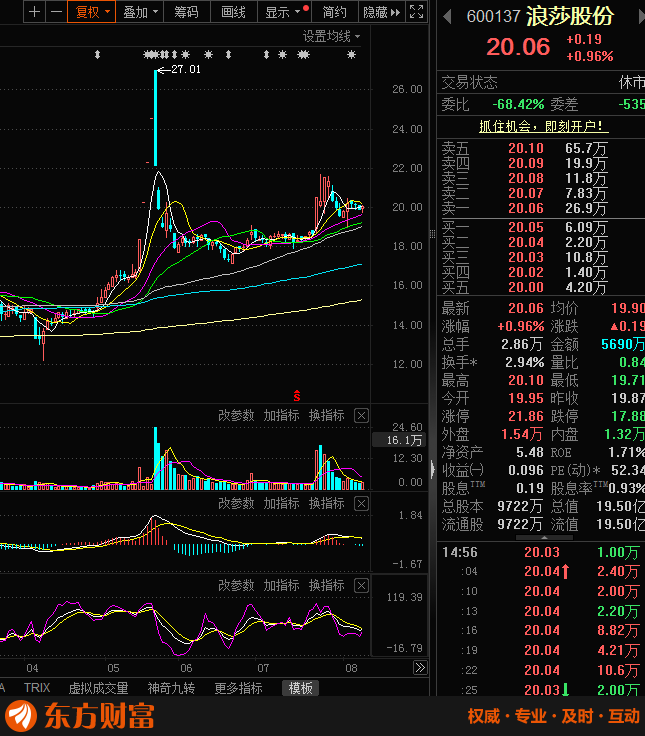Click the 画线 drawing tool button
This screenshot has width=645, height=736.
tap(234, 12)
